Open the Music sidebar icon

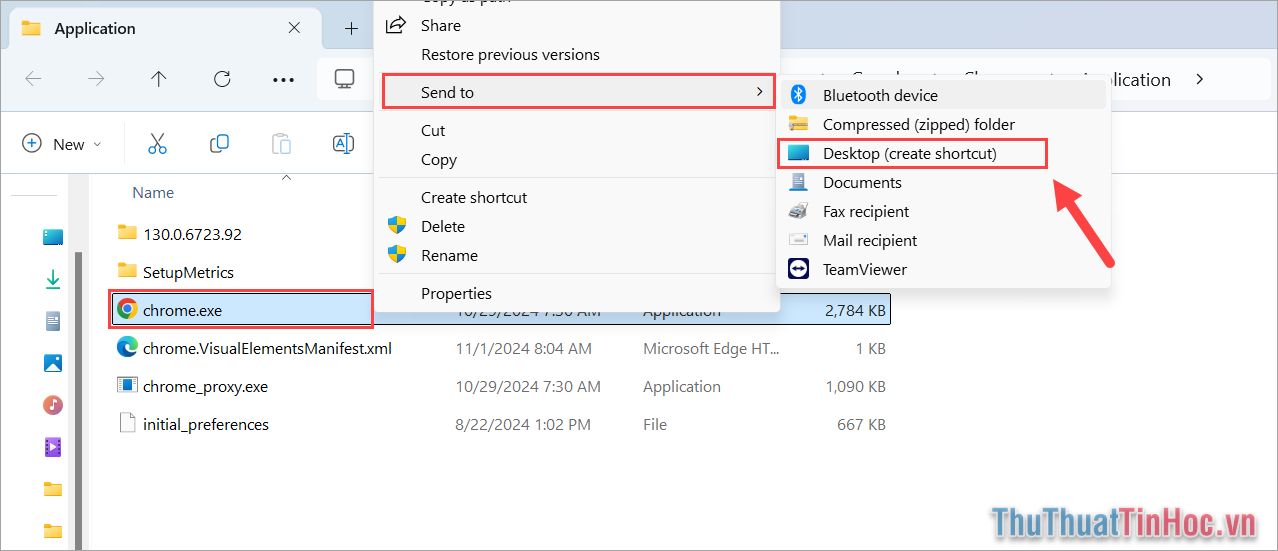(x=53, y=405)
